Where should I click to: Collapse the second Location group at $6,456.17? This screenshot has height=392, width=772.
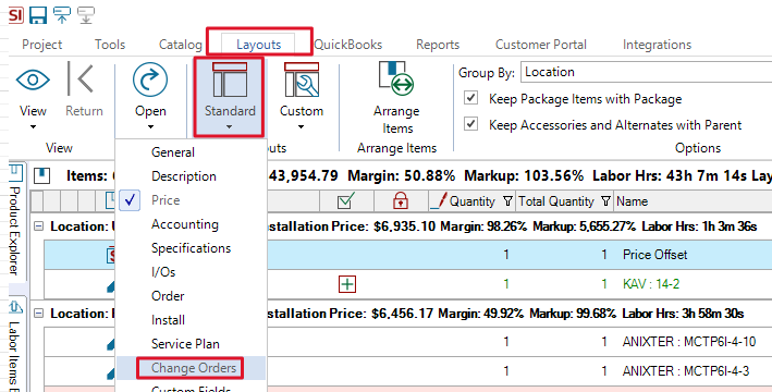click(38, 314)
